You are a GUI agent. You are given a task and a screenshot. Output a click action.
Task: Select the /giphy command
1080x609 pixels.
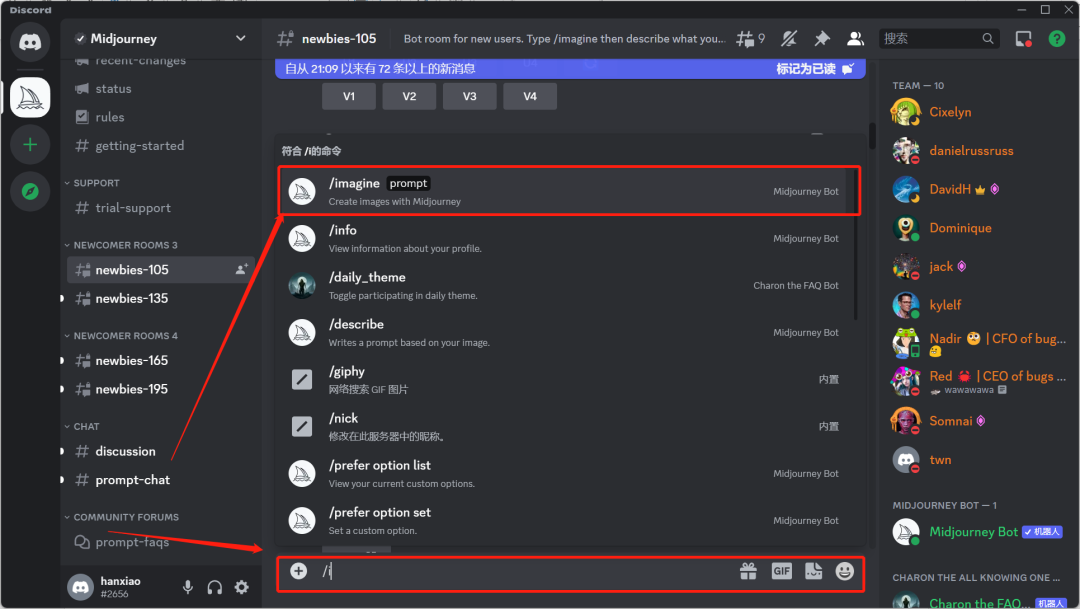(x=569, y=379)
